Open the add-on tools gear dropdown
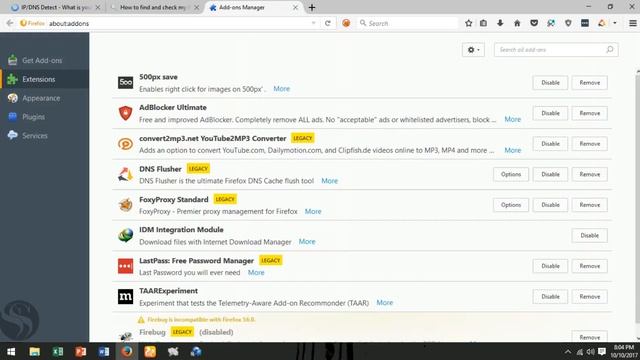Screen dimensions: 640x360 click(x=473, y=50)
